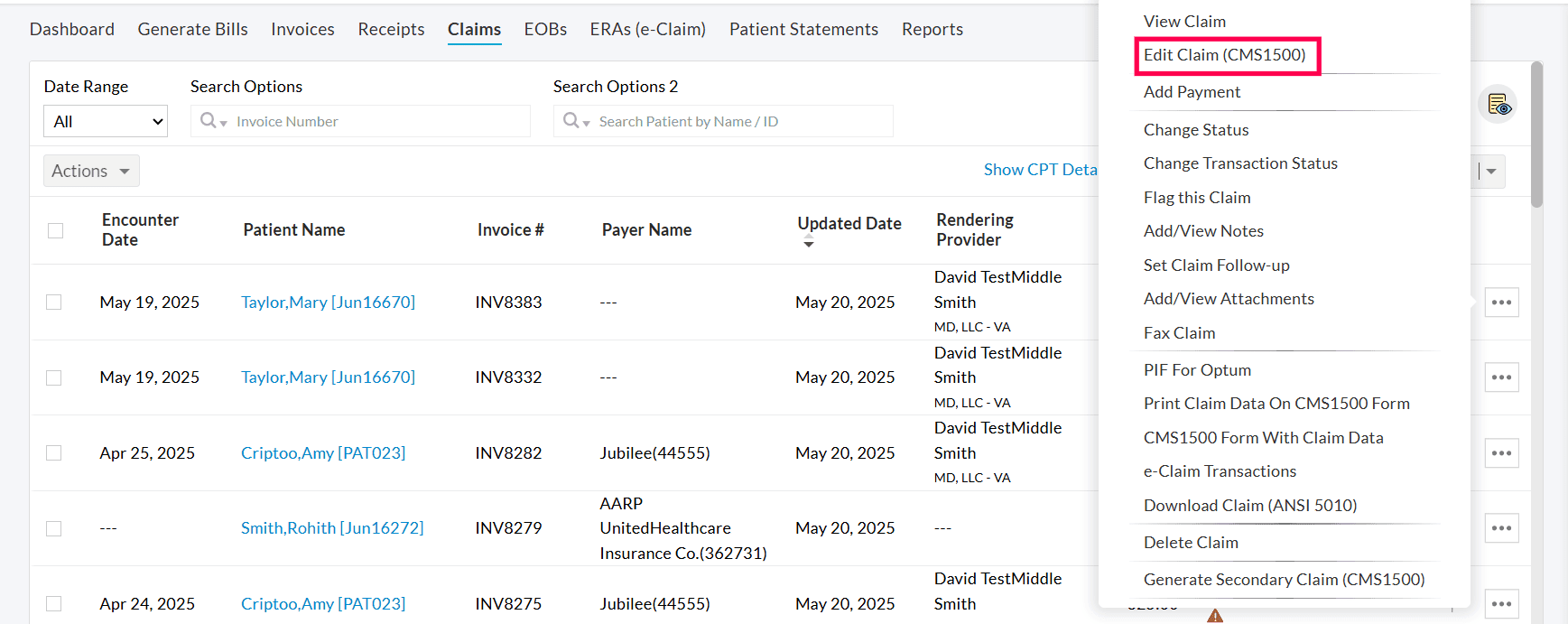
Task: Click the Updated Date column header
Action: (849, 224)
